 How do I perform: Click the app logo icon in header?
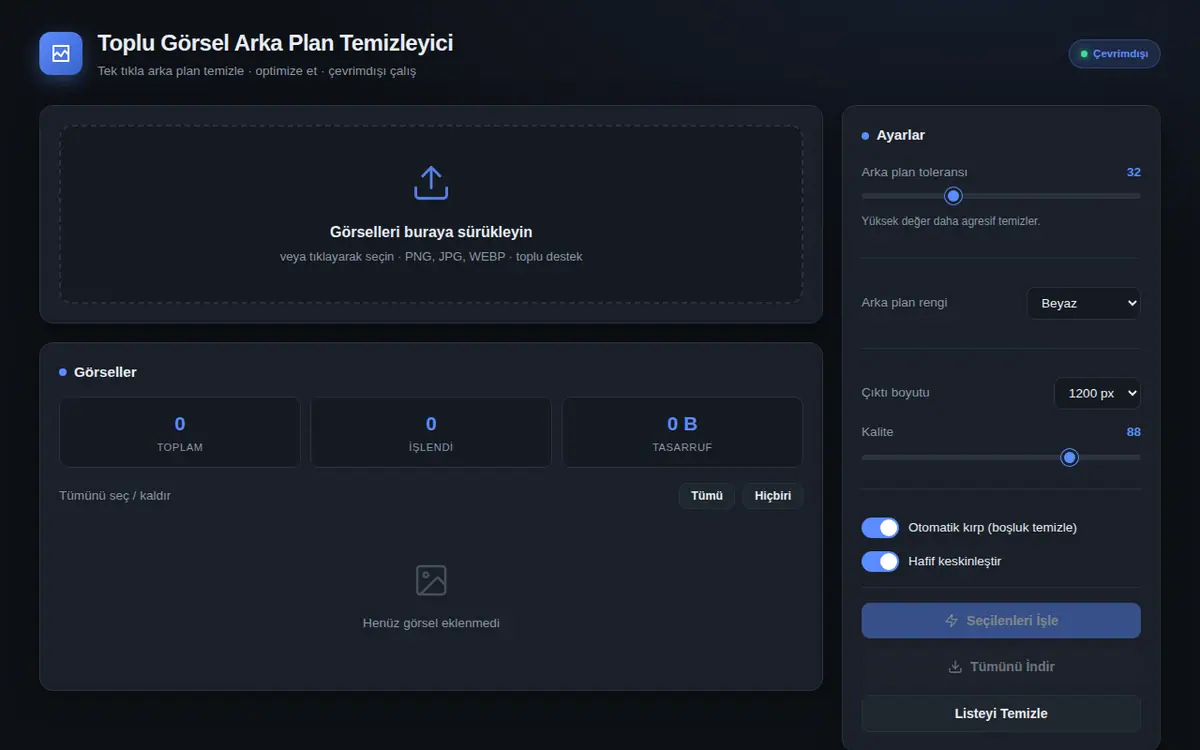(x=61, y=53)
